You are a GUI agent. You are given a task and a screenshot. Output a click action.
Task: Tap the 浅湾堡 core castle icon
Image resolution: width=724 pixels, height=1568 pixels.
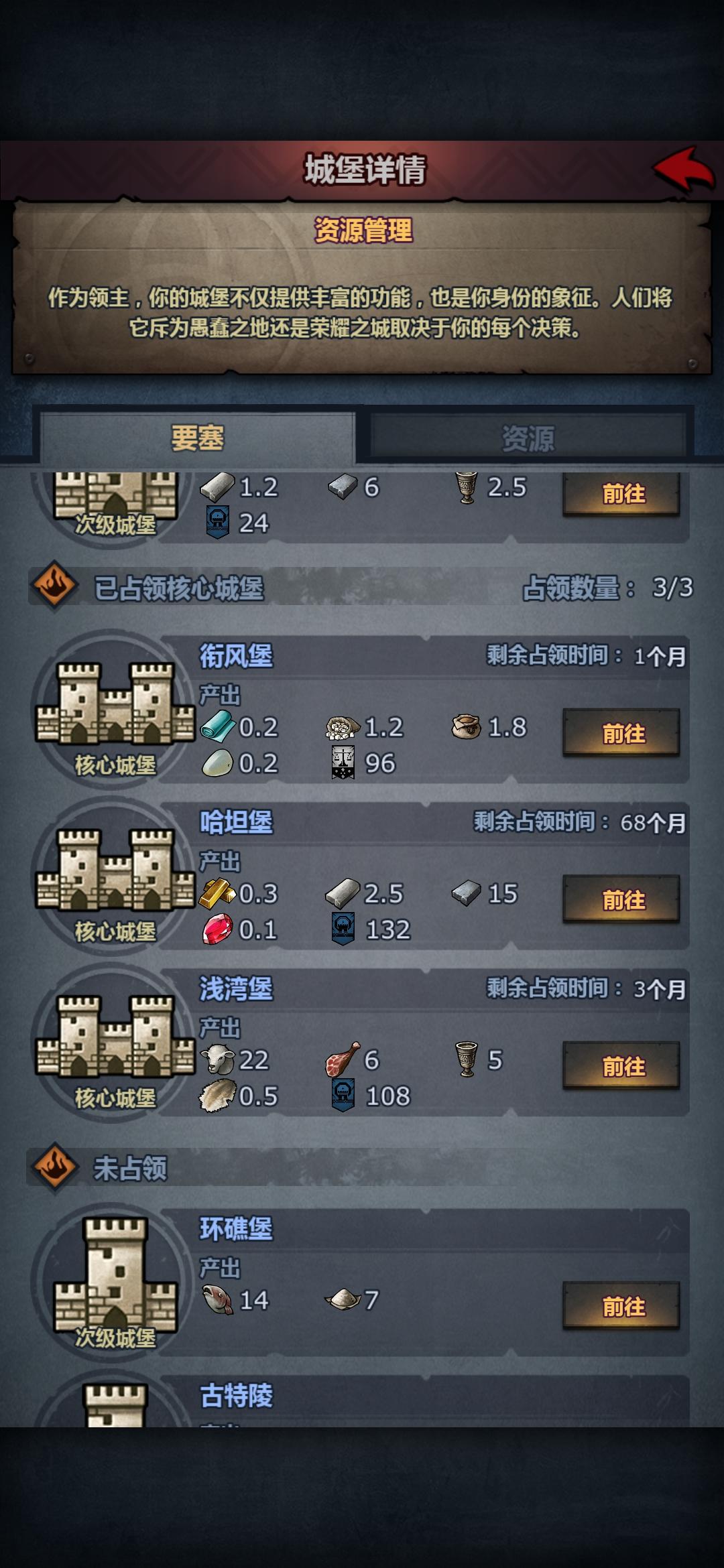tap(115, 1036)
